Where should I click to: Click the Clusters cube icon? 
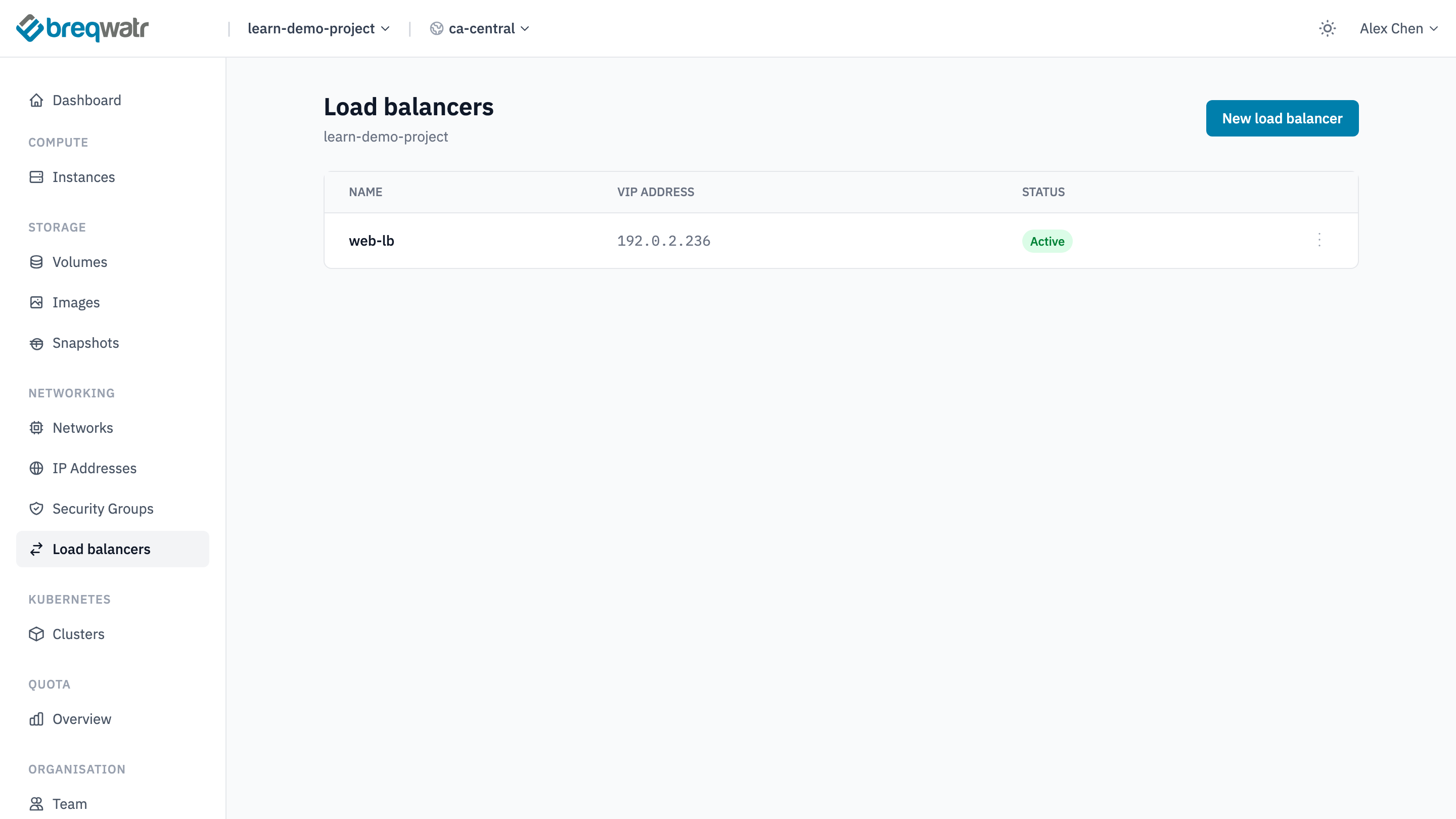(x=36, y=634)
